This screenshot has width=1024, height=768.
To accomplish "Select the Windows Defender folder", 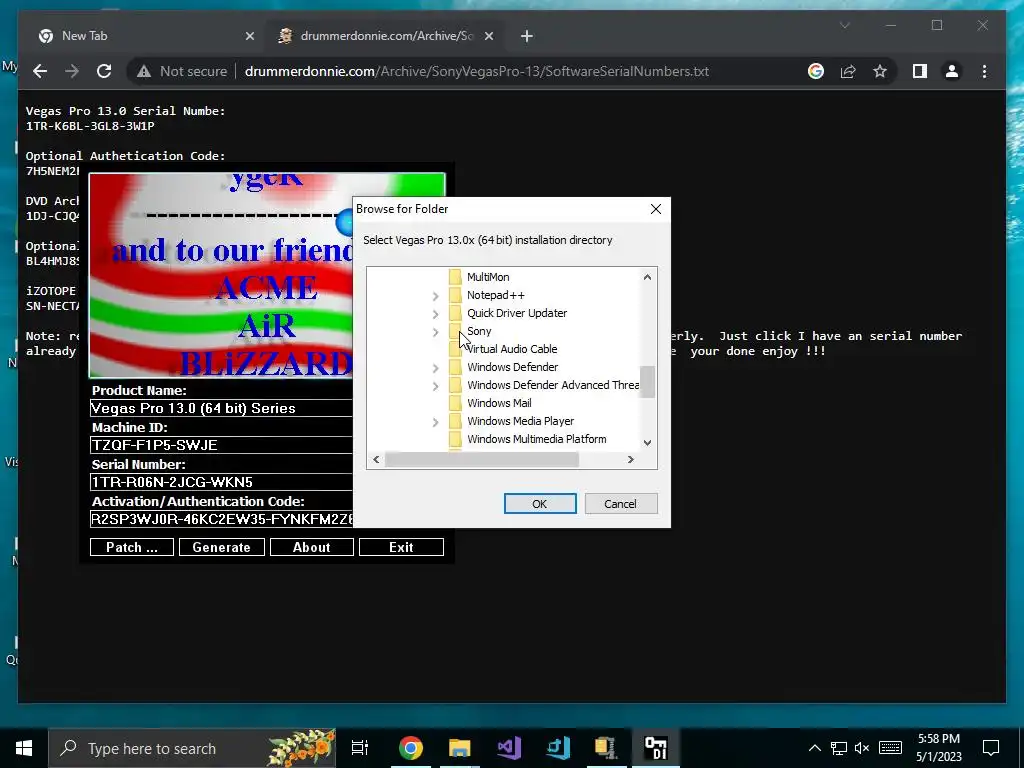I will [x=513, y=367].
